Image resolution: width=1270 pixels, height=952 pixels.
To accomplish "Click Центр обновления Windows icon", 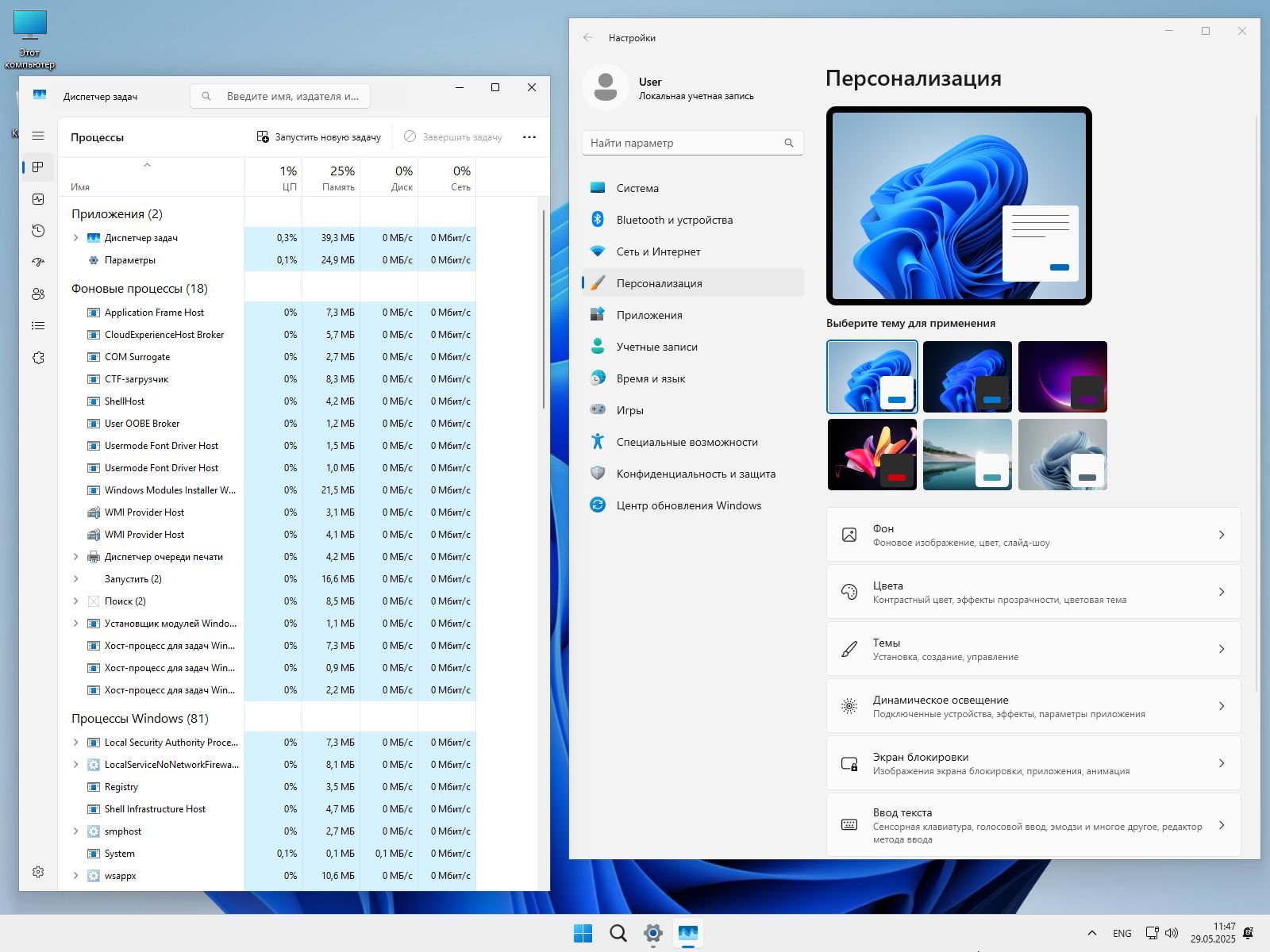I will 598,505.
